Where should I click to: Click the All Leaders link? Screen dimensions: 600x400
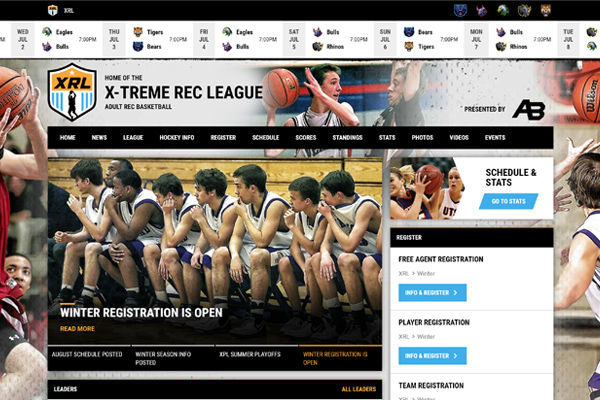click(x=358, y=389)
